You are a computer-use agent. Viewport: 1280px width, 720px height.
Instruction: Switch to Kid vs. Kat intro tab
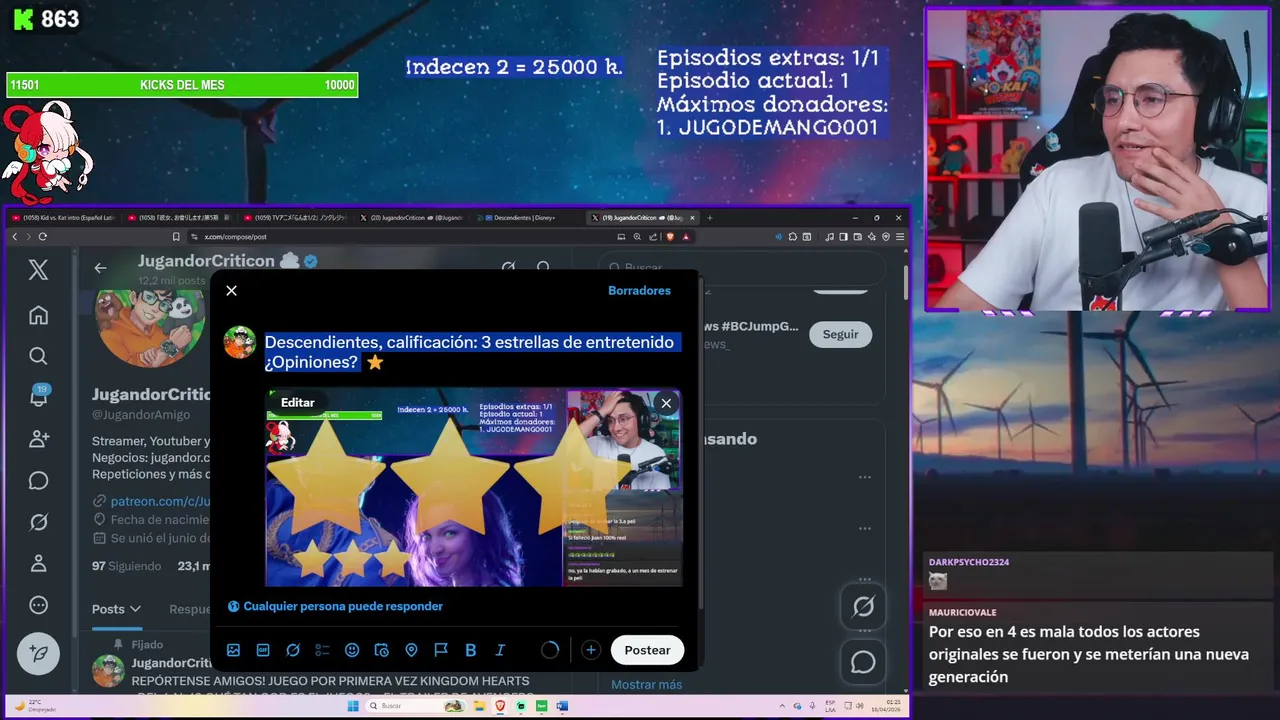(62, 217)
